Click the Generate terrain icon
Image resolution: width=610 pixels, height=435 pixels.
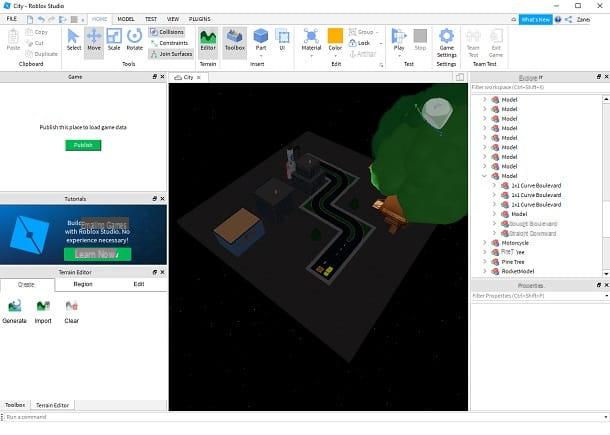tap(14, 306)
